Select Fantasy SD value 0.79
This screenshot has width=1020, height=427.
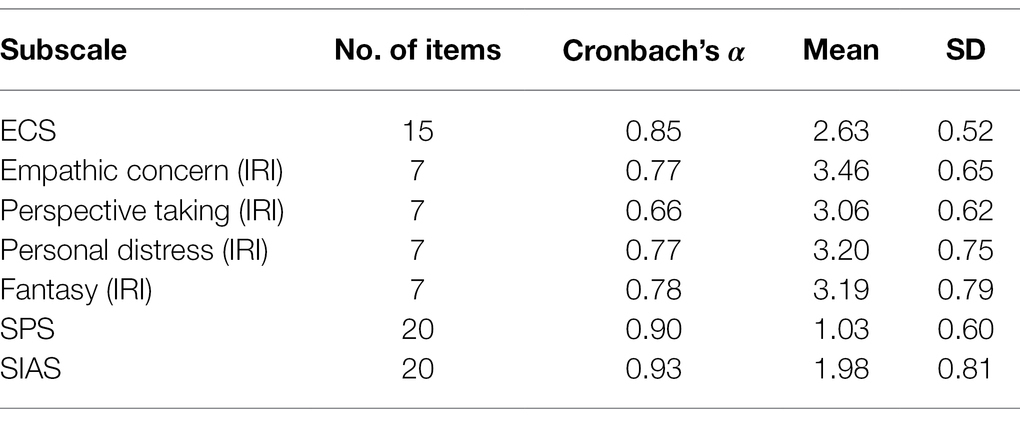tap(965, 290)
